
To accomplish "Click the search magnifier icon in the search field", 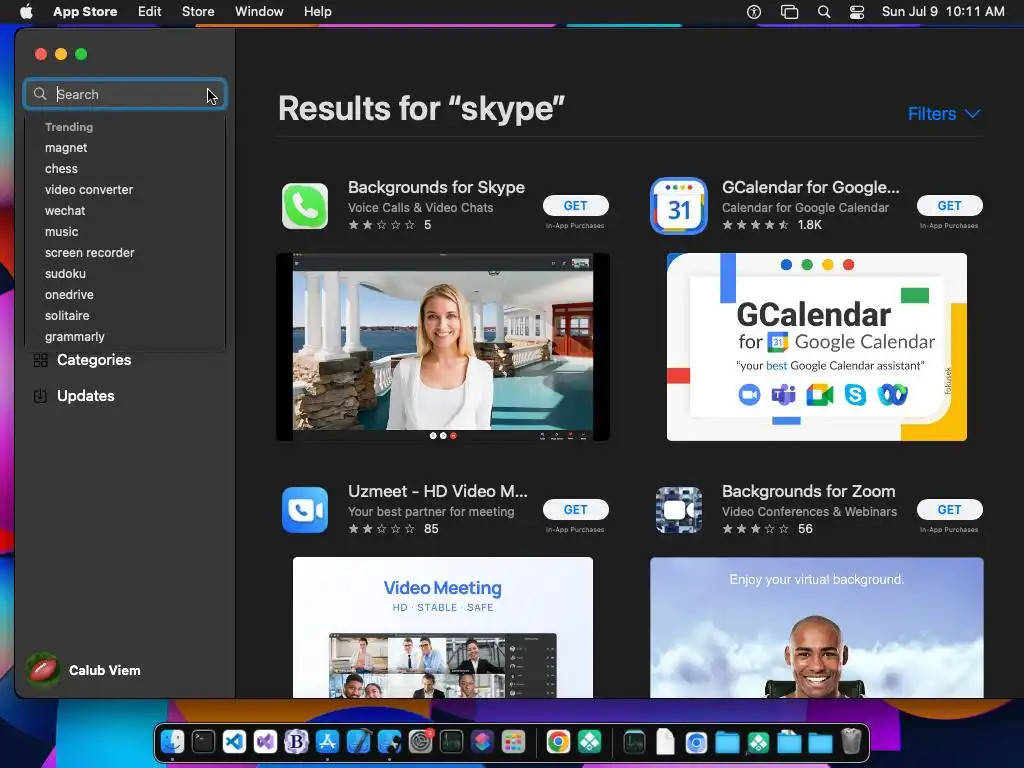I will click(x=40, y=94).
